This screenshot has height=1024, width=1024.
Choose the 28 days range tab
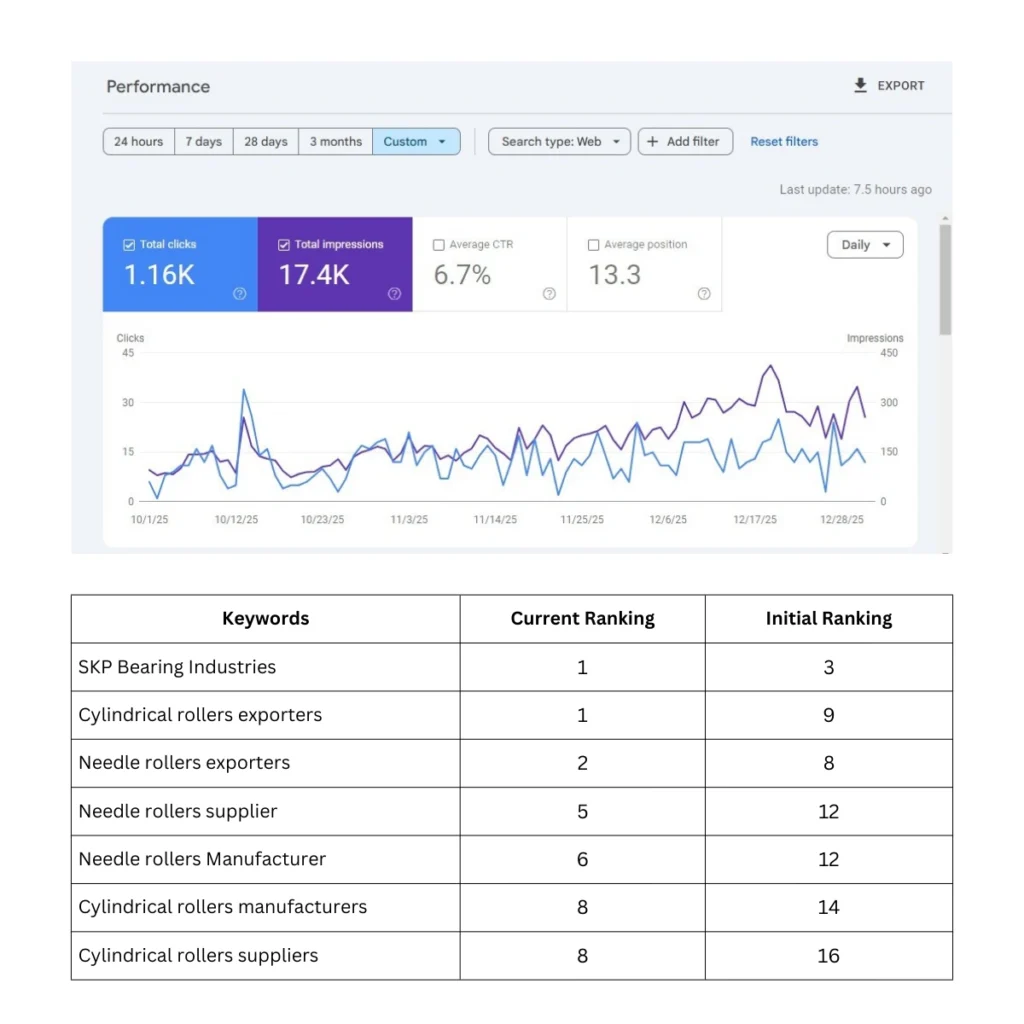(x=266, y=142)
